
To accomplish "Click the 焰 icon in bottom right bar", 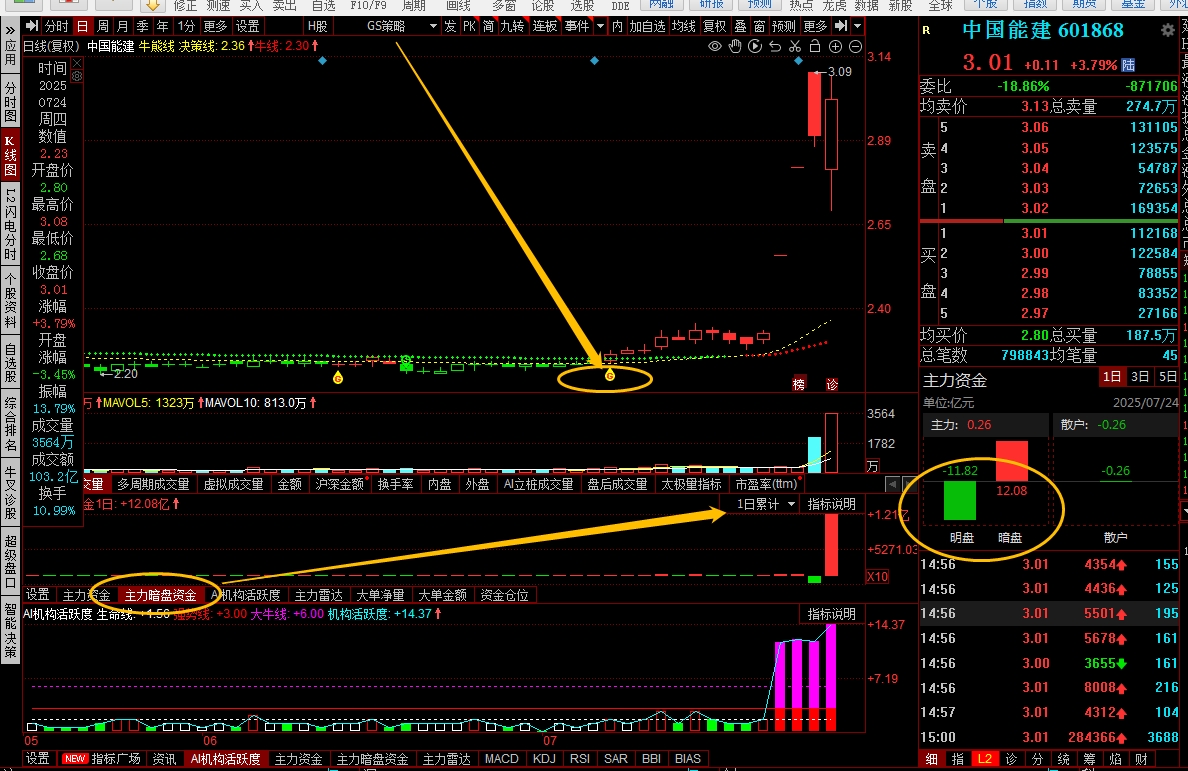I will pos(1115,759).
